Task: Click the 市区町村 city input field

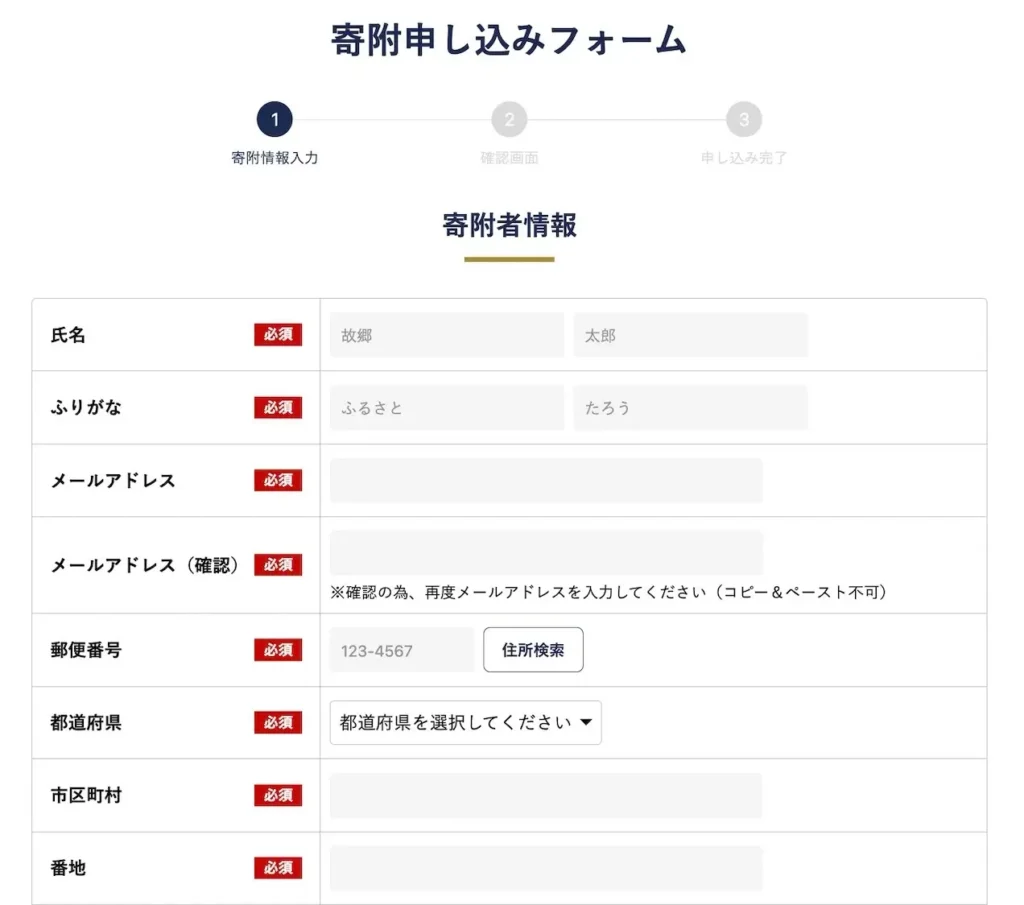Action: pyautogui.click(x=546, y=796)
